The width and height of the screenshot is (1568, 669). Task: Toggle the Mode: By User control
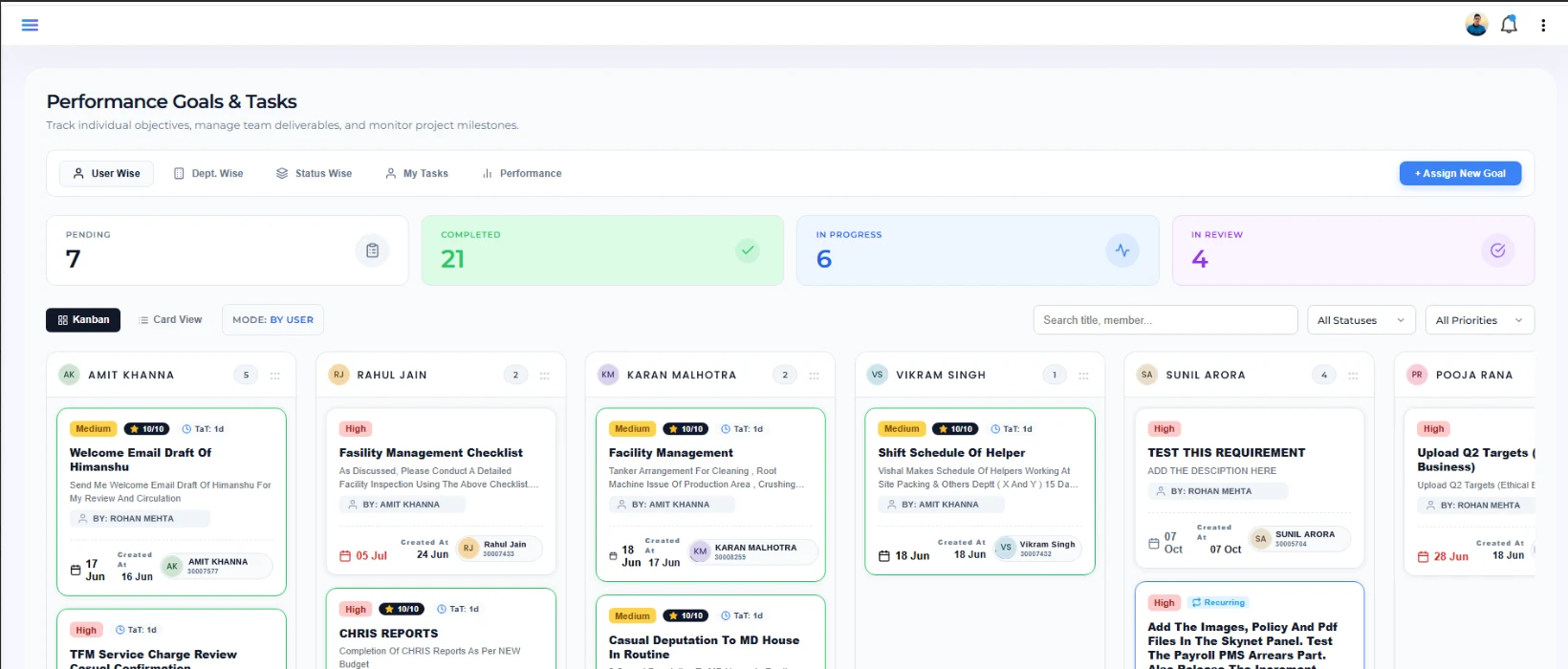(x=272, y=320)
